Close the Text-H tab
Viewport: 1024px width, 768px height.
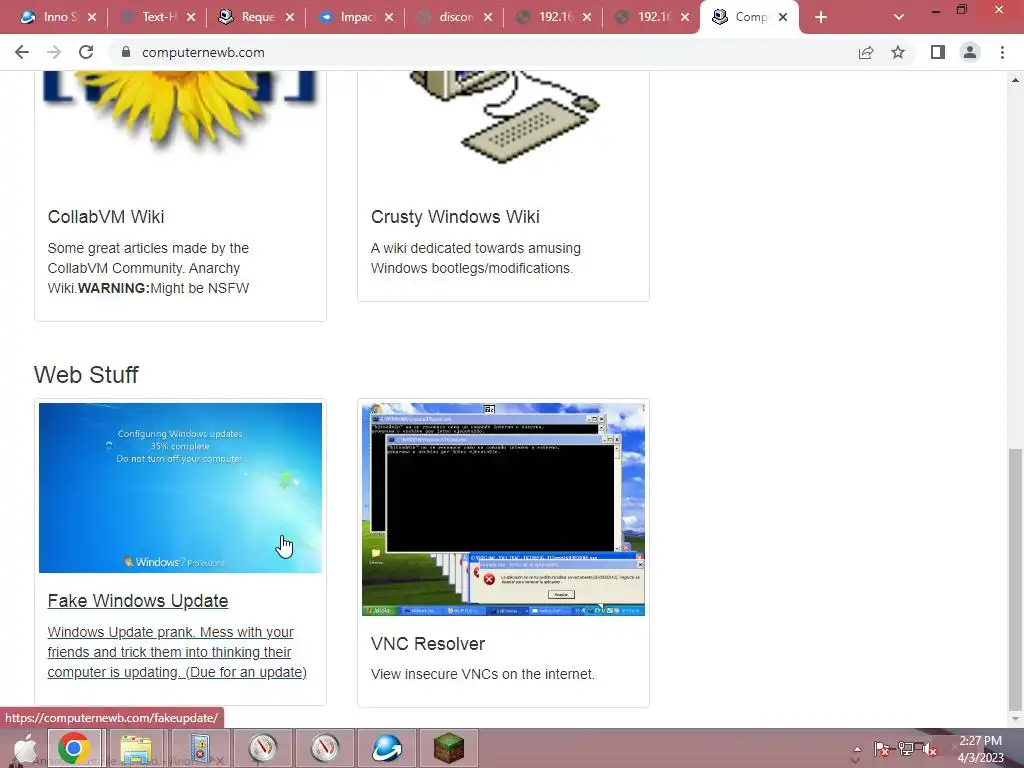(191, 18)
